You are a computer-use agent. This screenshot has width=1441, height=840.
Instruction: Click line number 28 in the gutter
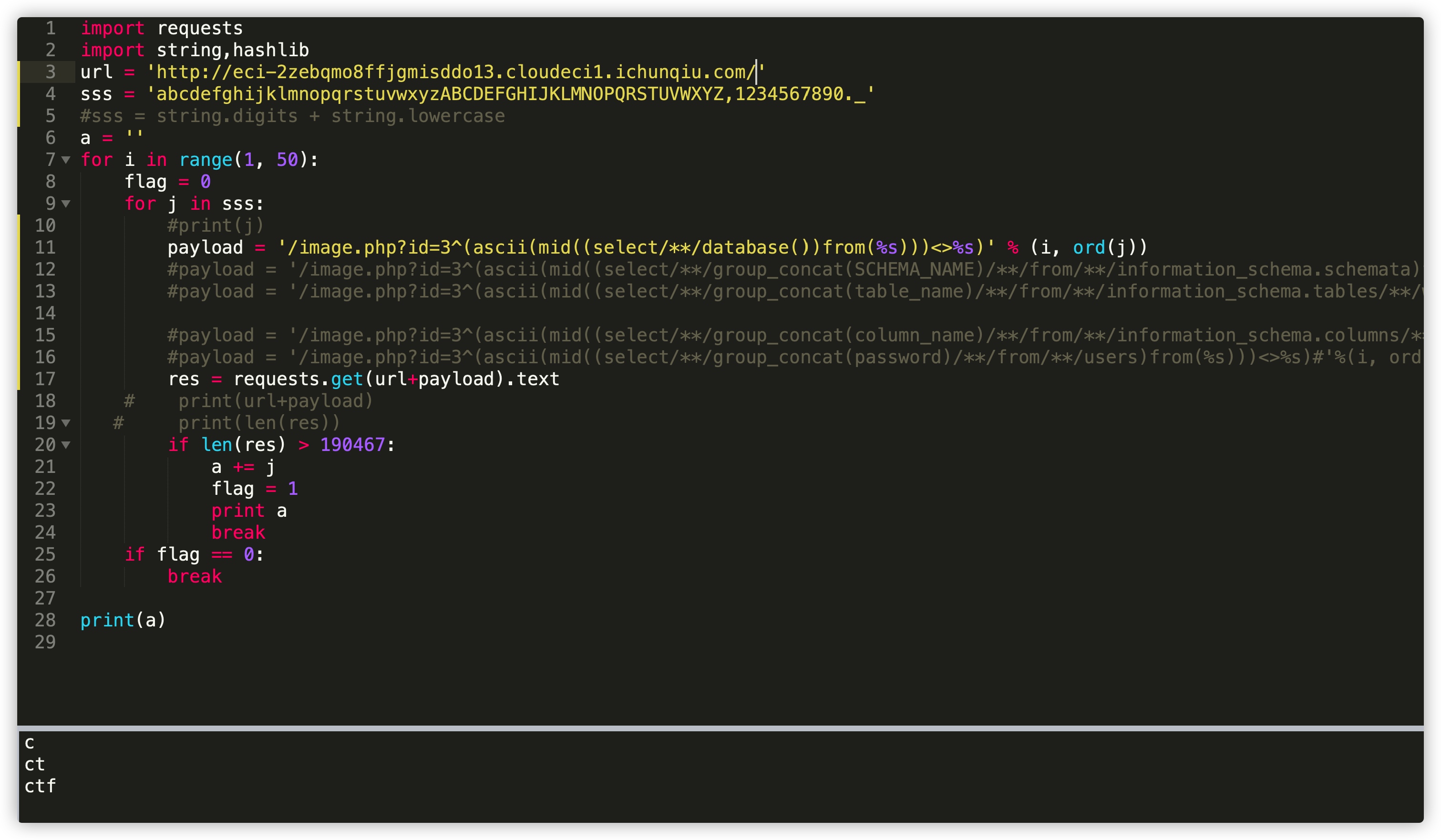click(45, 620)
